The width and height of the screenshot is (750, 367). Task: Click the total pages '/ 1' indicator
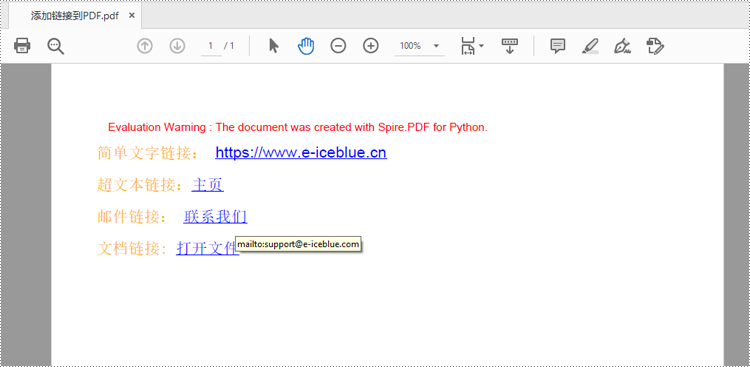coord(229,46)
